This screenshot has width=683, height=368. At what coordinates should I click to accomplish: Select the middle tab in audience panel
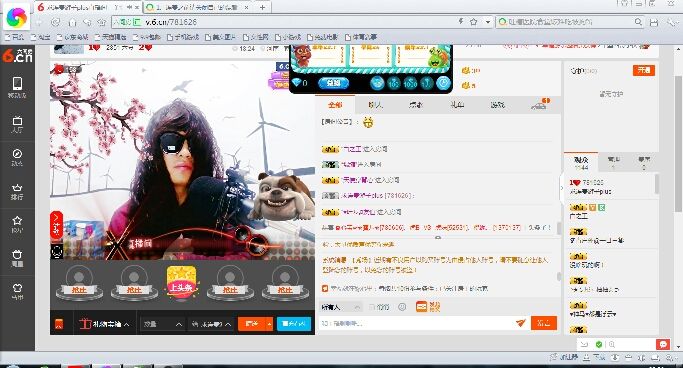(x=613, y=163)
